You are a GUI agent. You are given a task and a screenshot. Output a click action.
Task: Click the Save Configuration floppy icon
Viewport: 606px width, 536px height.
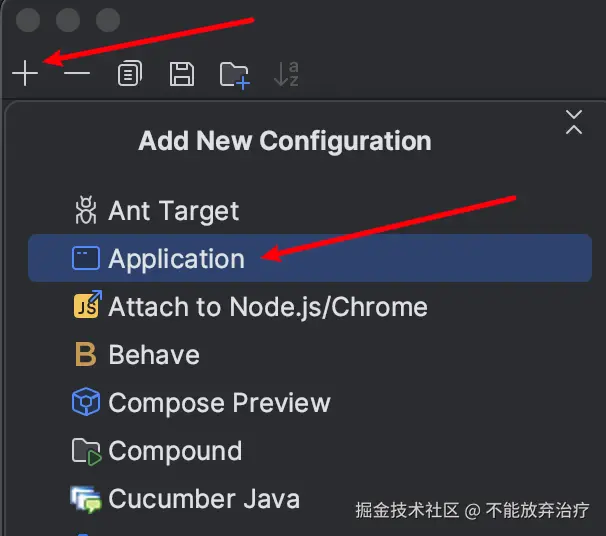182,73
